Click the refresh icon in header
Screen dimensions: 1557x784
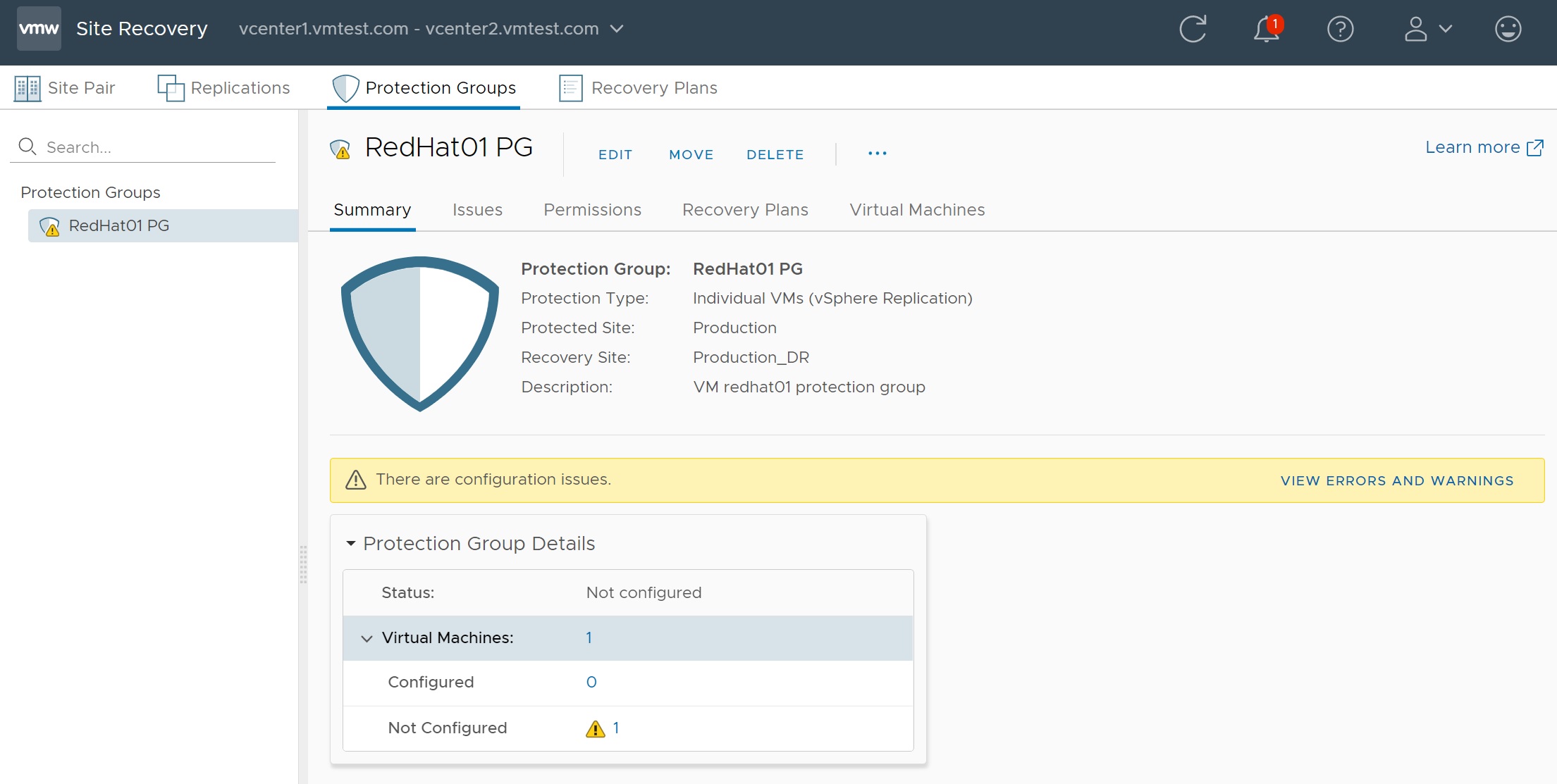[x=1193, y=29]
